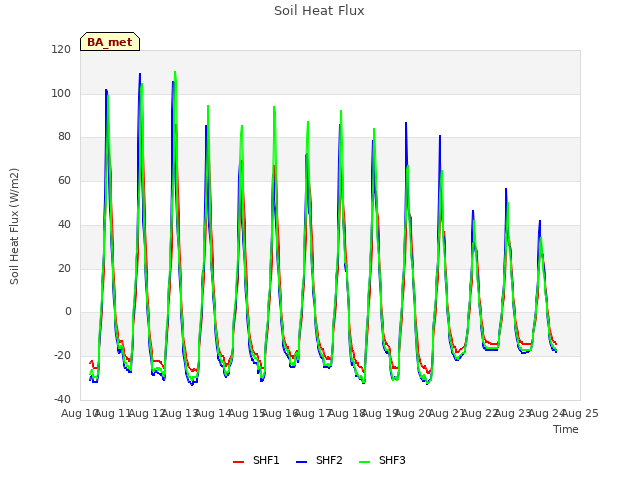The width and height of the screenshot is (640, 480).
Task: Click the -40 y-axis tick label
Action: pyautogui.click(x=62, y=399)
